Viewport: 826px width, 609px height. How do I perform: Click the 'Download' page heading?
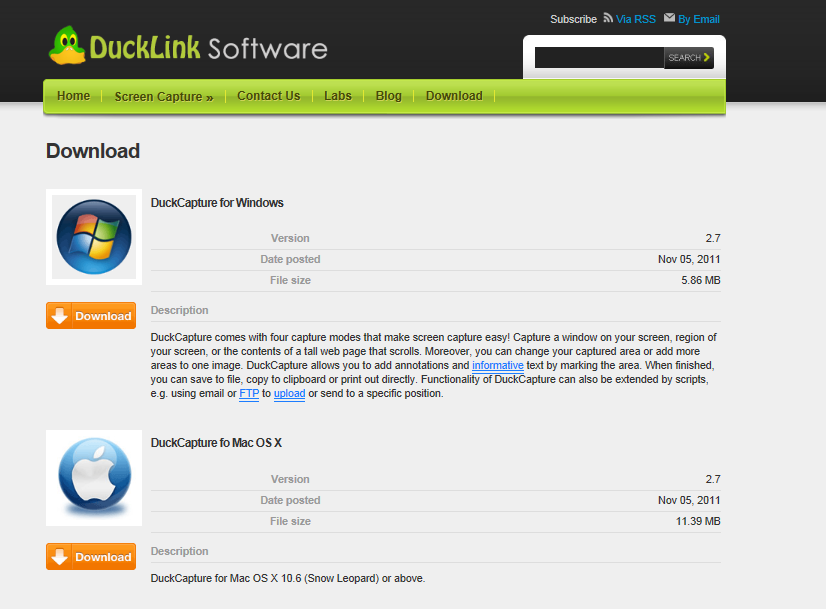(x=93, y=151)
